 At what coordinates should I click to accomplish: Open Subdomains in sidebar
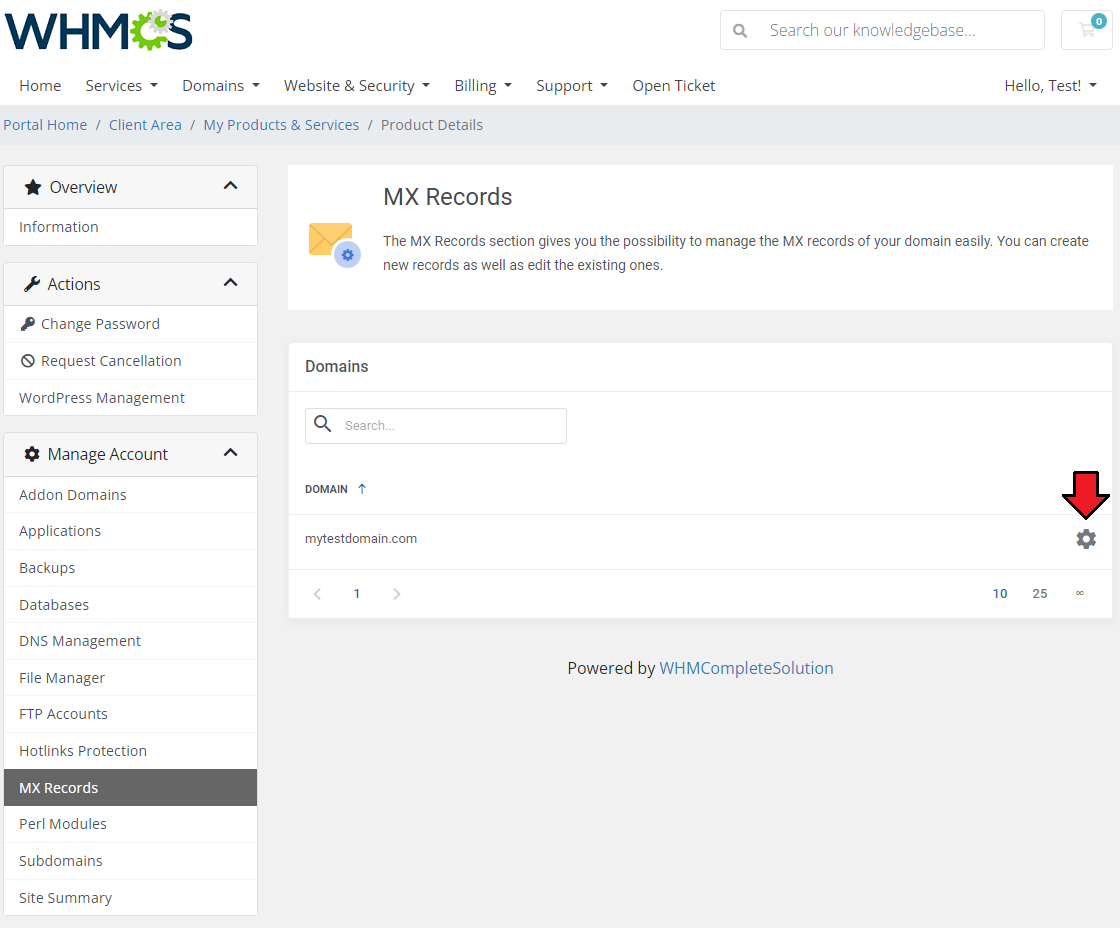tap(131, 861)
